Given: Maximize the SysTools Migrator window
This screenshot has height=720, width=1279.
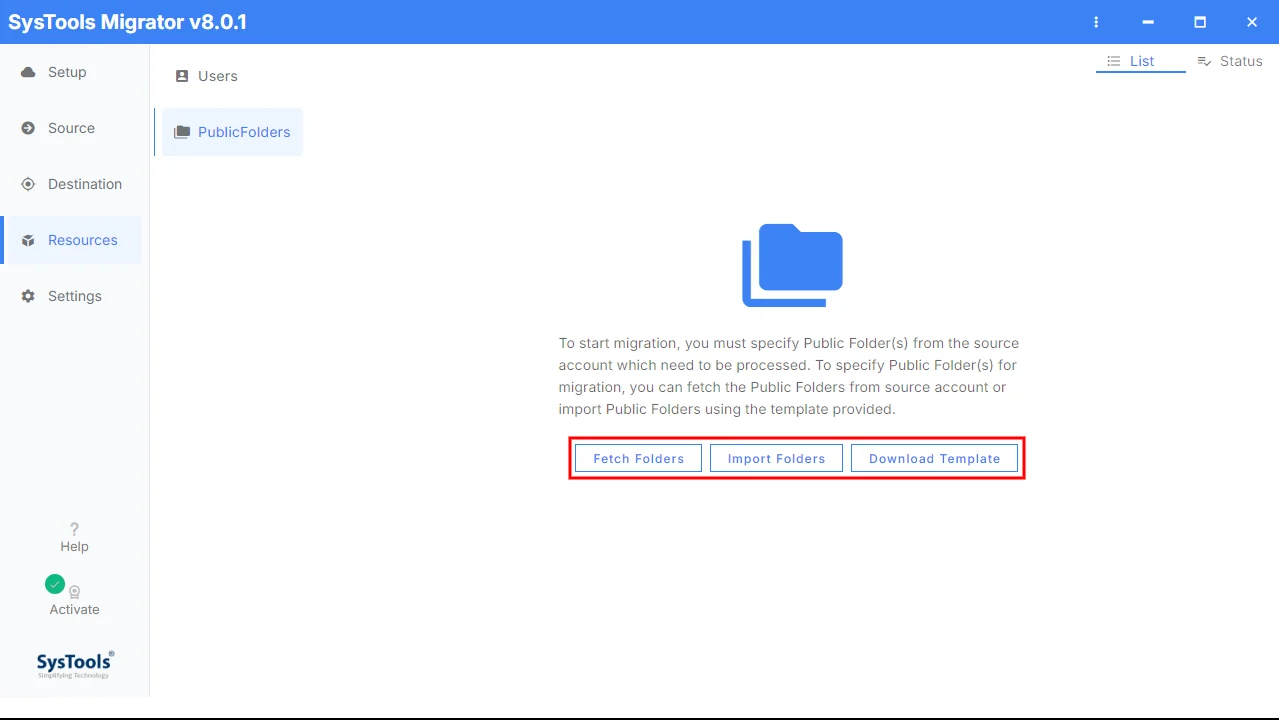Looking at the screenshot, I should [1200, 22].
